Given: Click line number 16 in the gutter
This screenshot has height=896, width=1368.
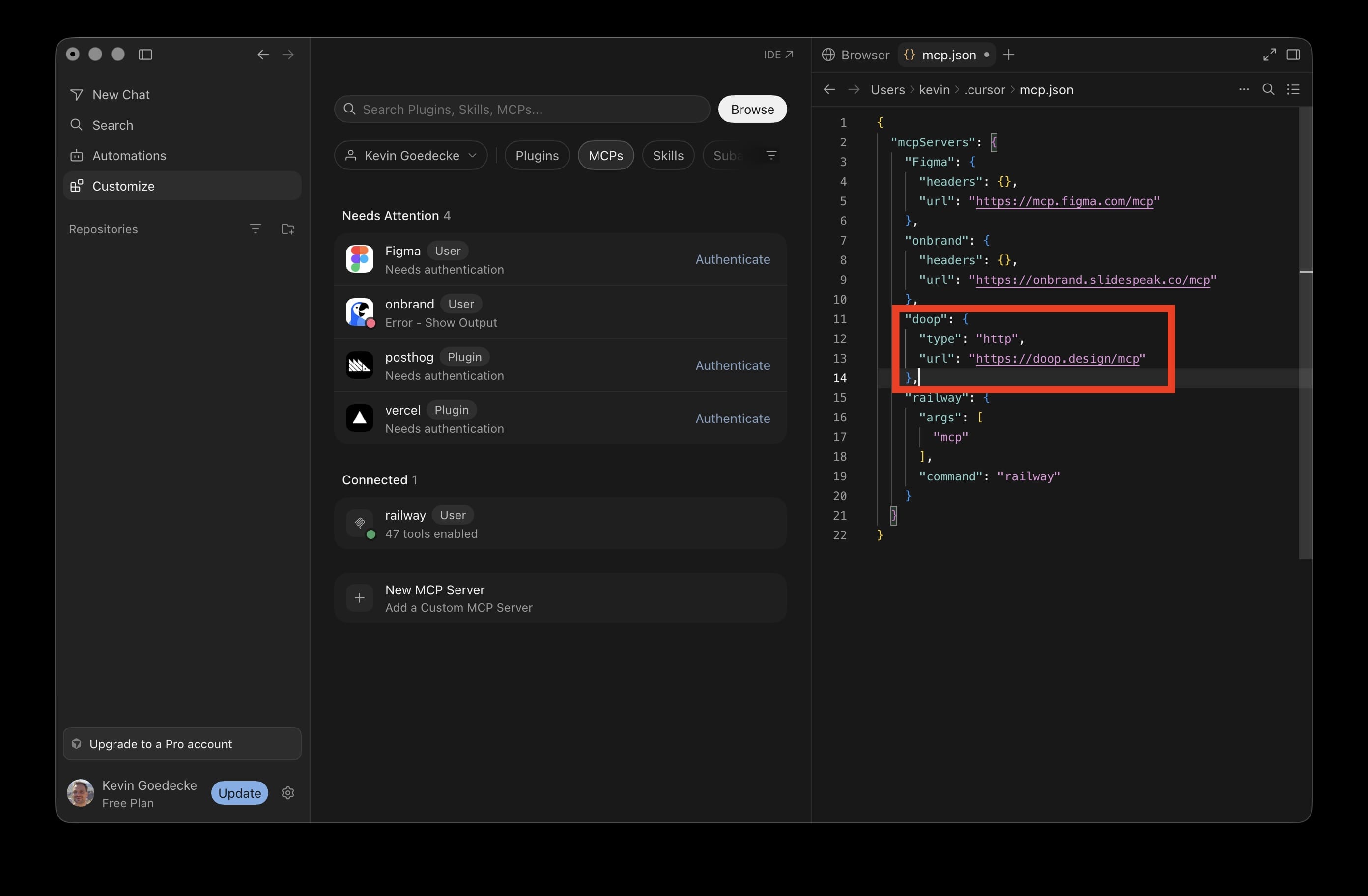Looking at the screenshot, I should coord(840,418).
